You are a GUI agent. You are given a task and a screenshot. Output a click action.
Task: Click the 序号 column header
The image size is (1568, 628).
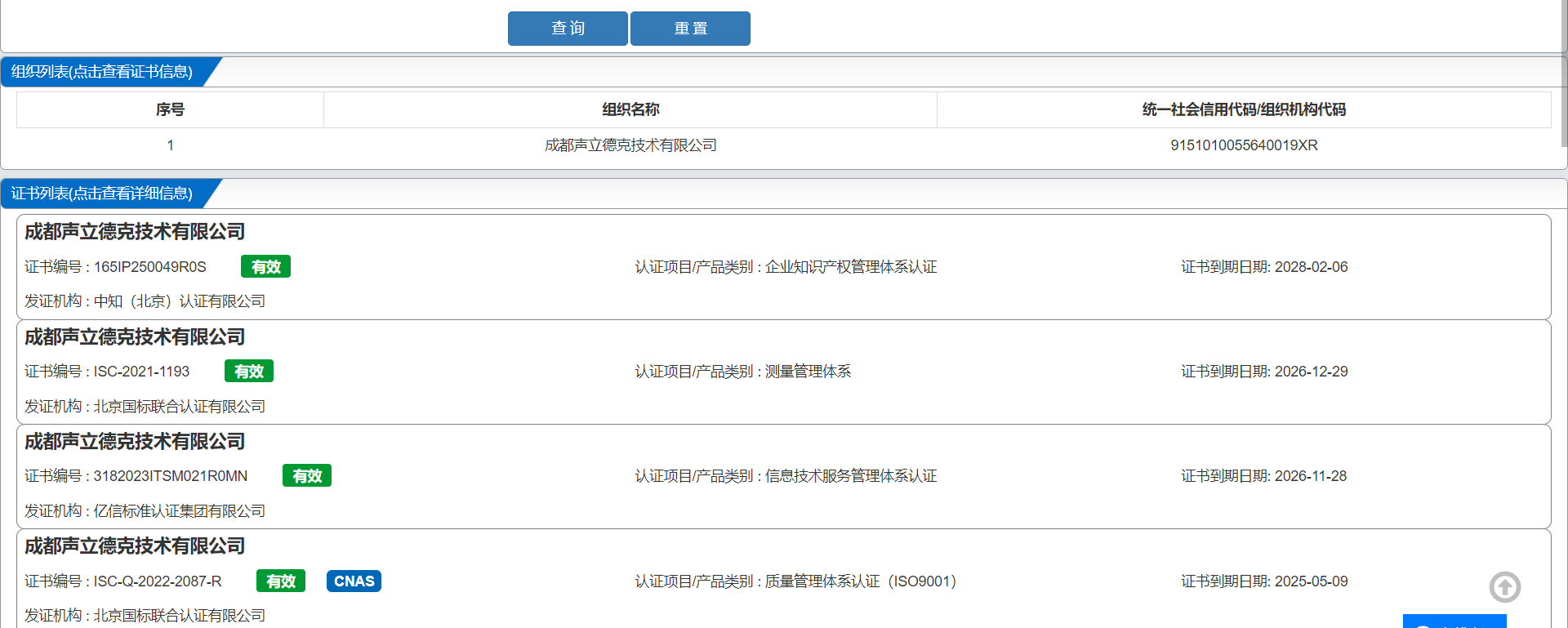[170, 109]
